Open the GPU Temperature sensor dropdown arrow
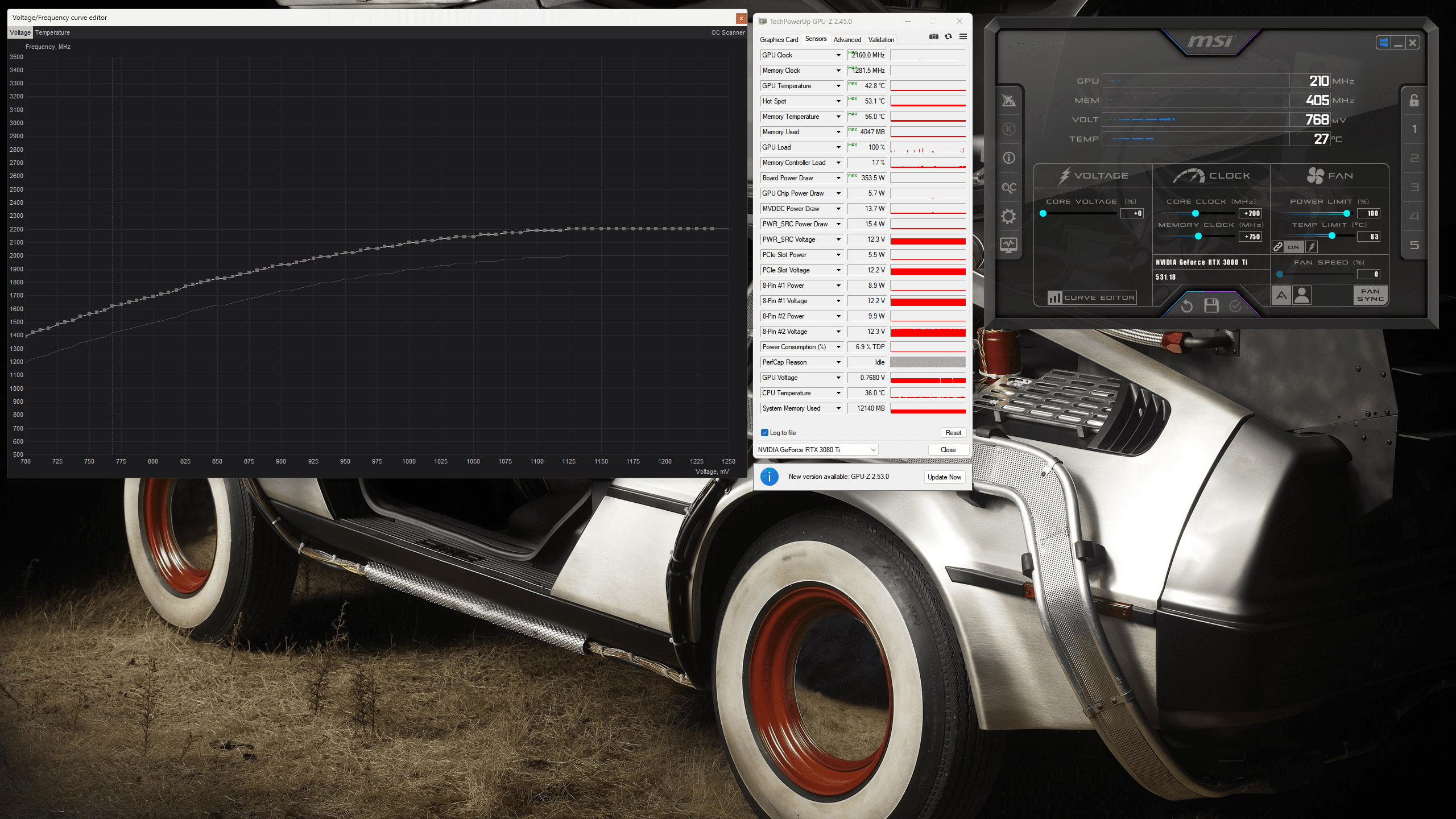 pos(838,86)
